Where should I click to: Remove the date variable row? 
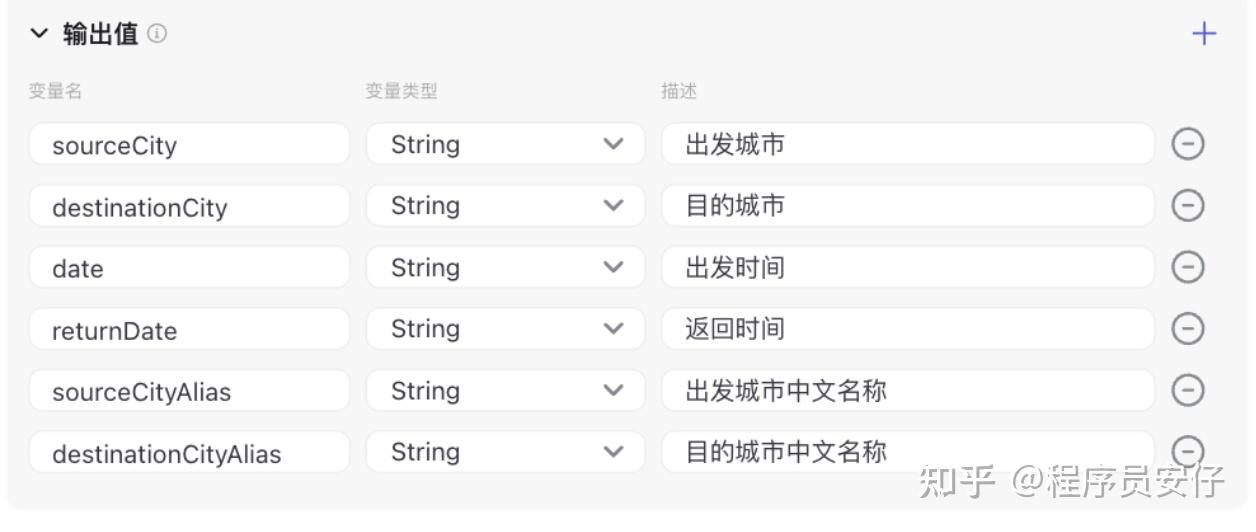point(1187,267)
